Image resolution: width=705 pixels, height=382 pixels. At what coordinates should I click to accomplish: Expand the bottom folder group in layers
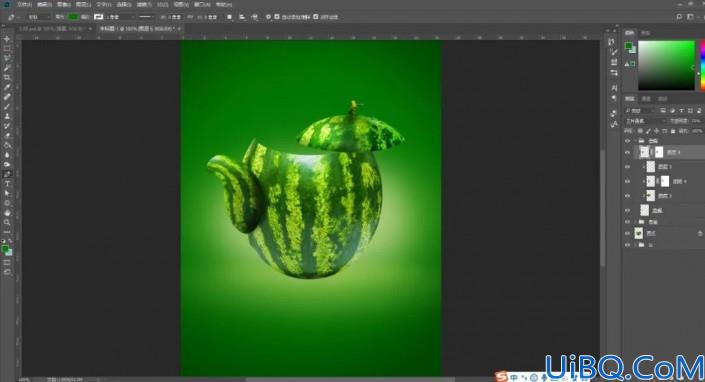tap(636, 245)
